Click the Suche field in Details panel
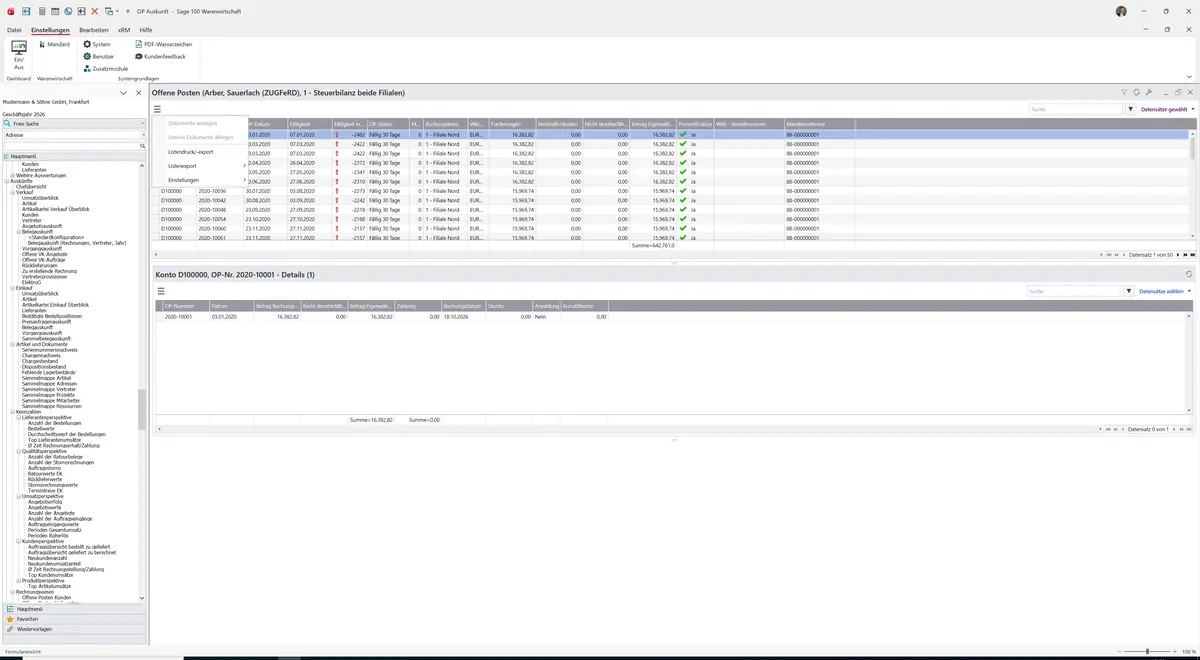This screenshot has width=1200, height=660. (x=1074, y=291)
